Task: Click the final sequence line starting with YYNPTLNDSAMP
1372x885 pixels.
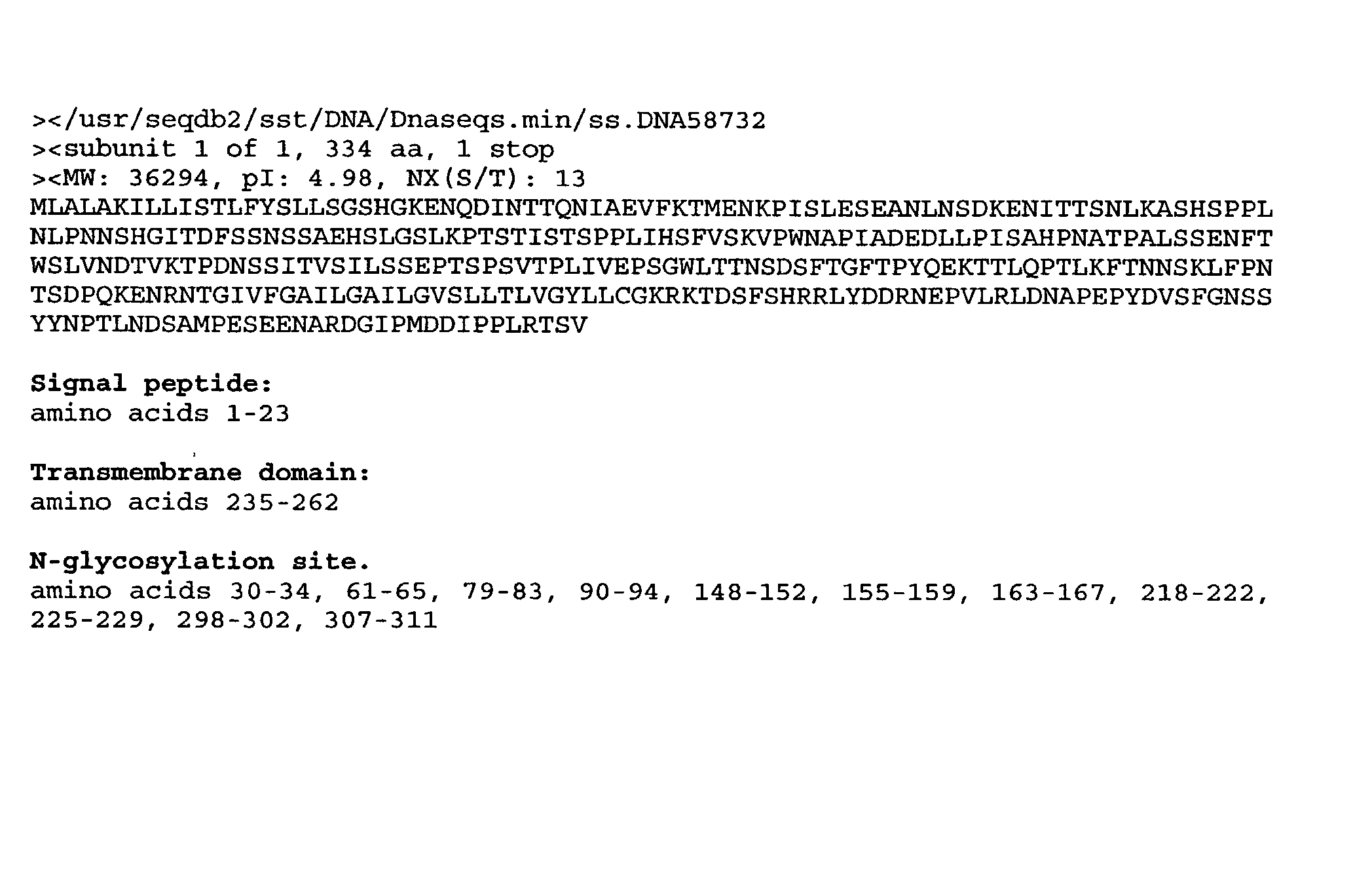Action: 309,325
